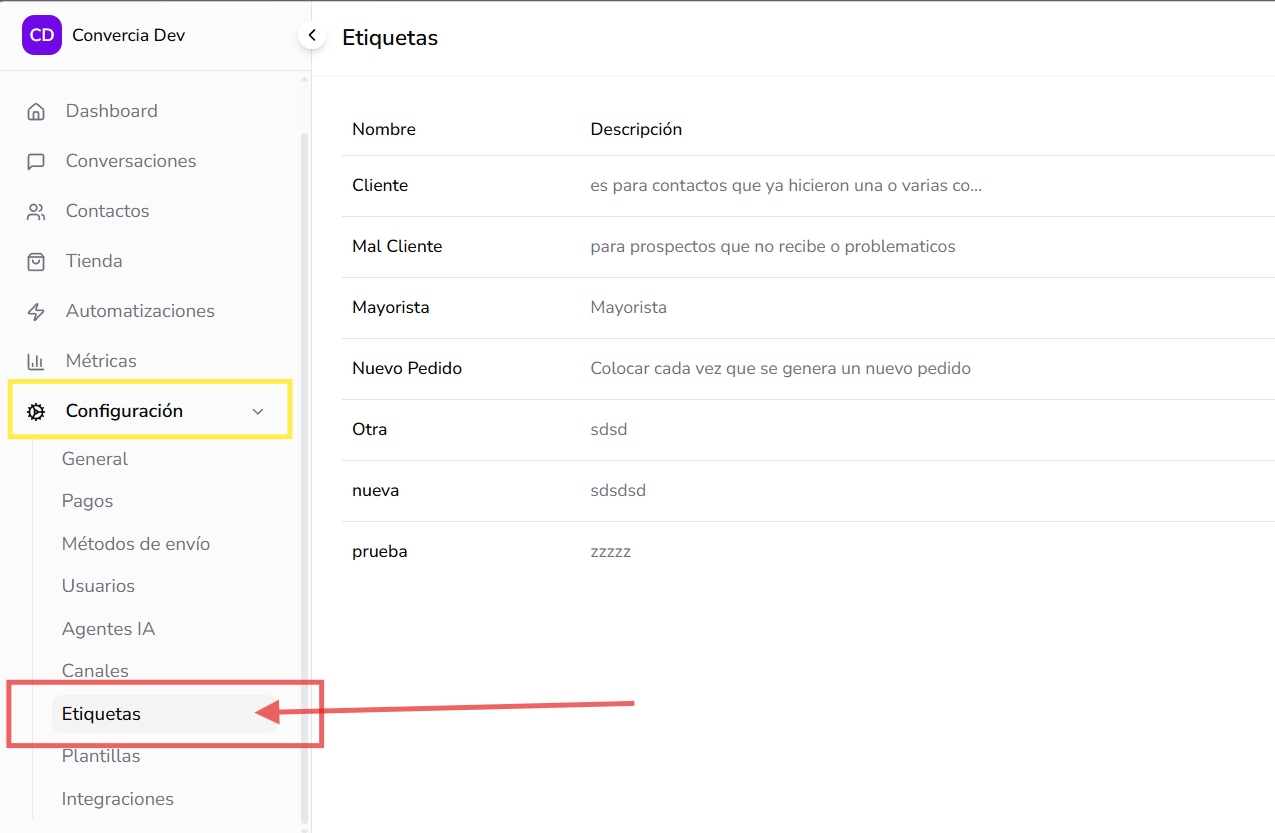Click the Automatizaciones lightning bolt icon
Screen dimensions: 1275x833
(x=36, y=311)
